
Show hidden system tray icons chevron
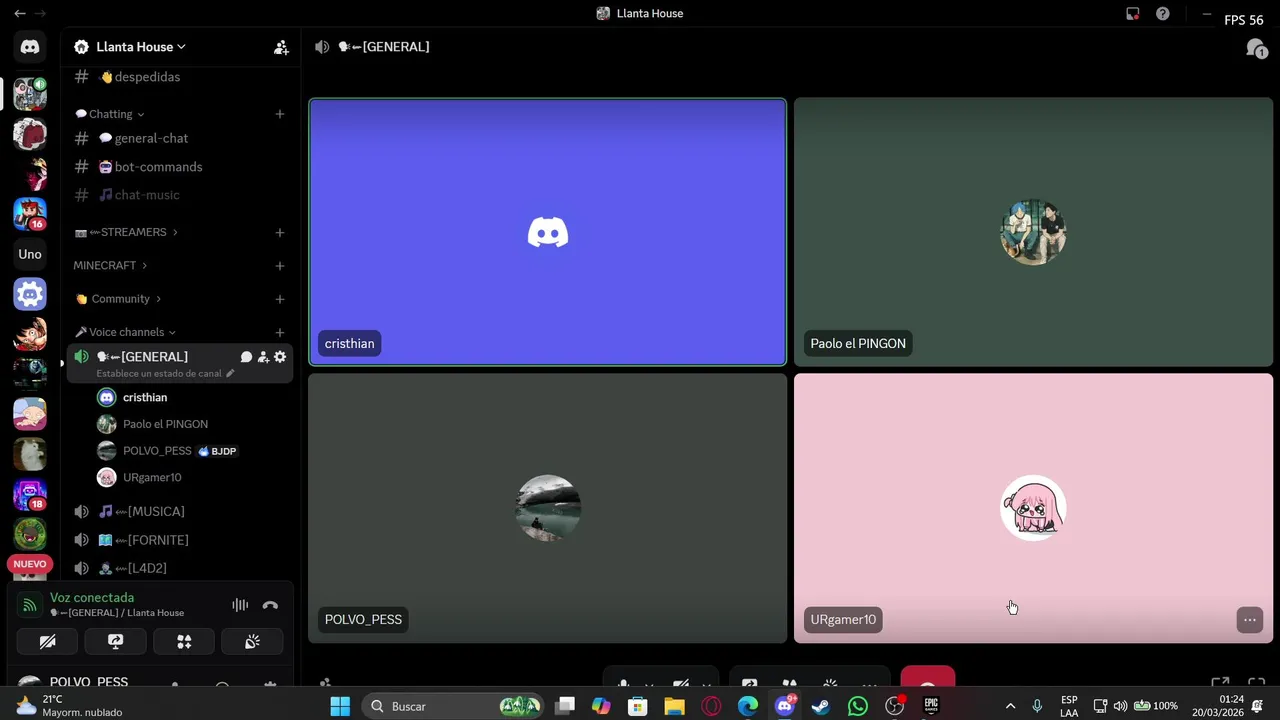point(1010,706)
